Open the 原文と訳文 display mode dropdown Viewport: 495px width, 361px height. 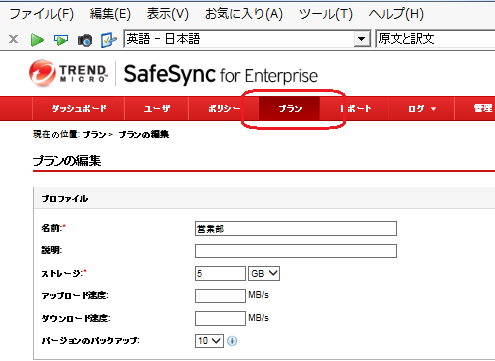pos(435,39)
